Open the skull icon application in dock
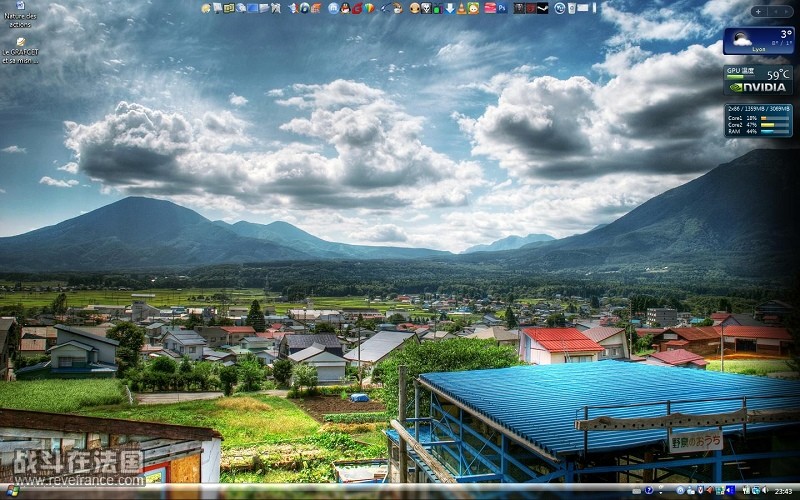This screenshot has width=800, height=500. 425,8
